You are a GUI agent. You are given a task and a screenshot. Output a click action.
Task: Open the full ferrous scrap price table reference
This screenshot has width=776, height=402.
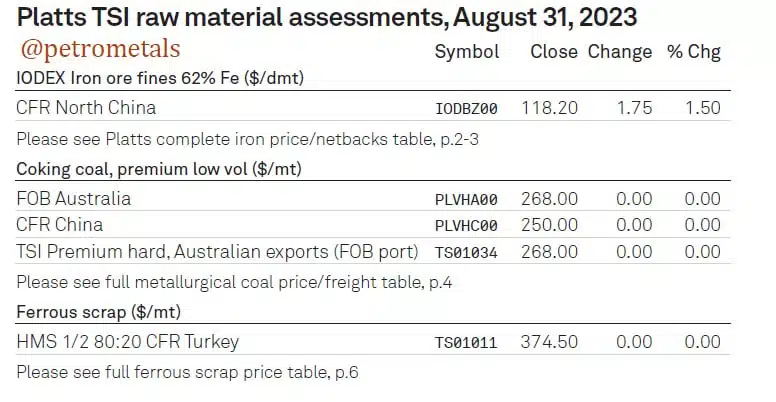(x=188, y=372)
